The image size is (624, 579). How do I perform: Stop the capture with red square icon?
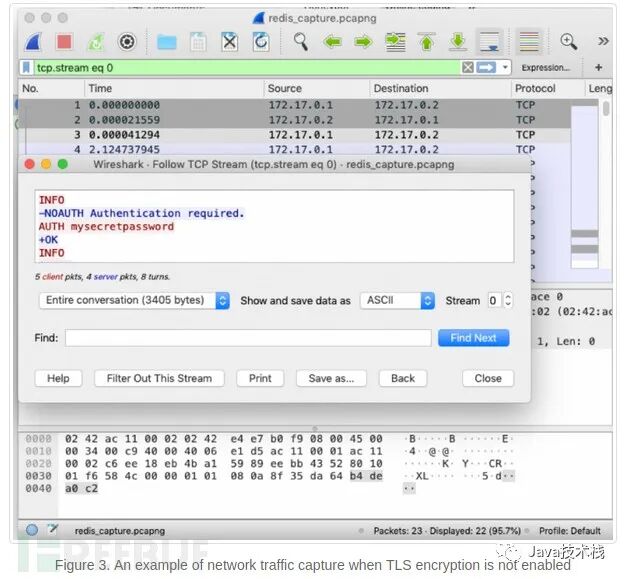click(x=64, y=42)
